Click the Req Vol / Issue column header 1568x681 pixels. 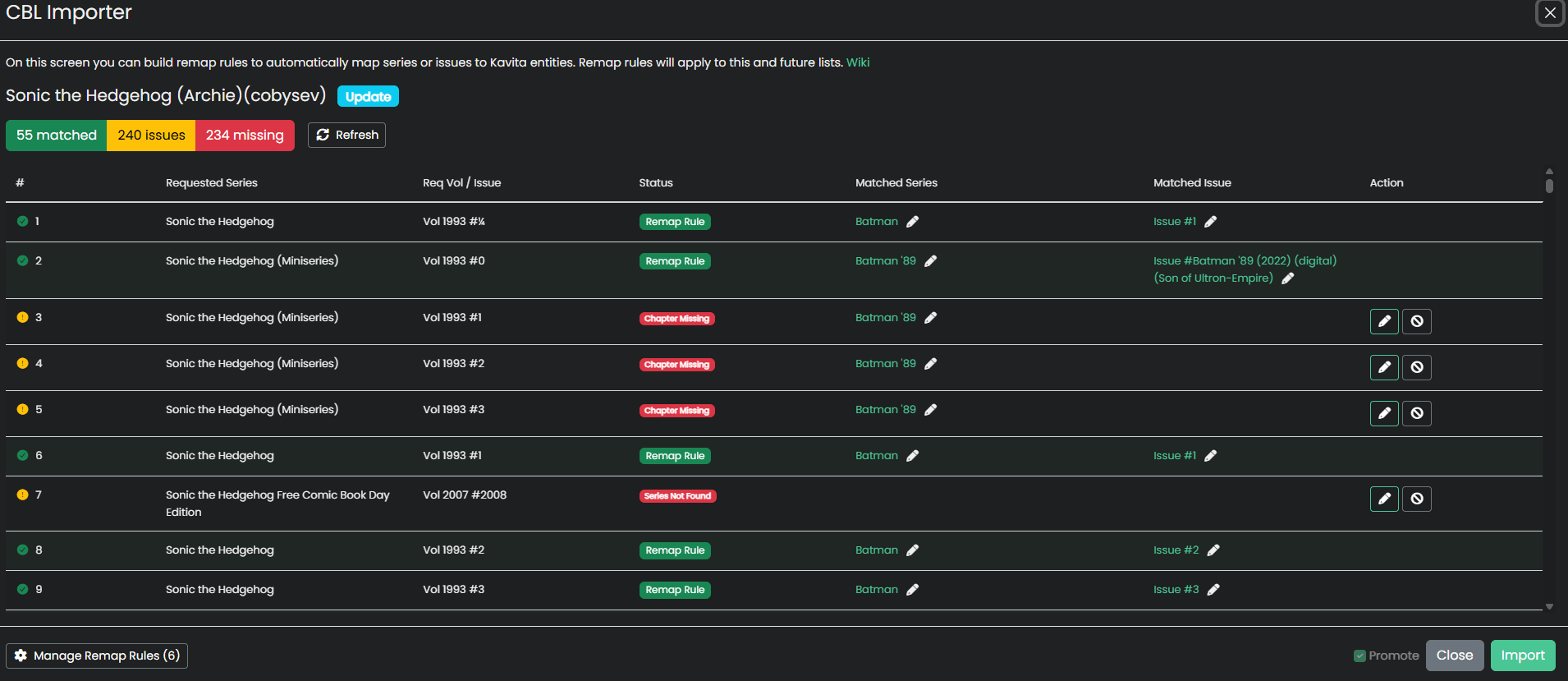click(x=462, y=183)
